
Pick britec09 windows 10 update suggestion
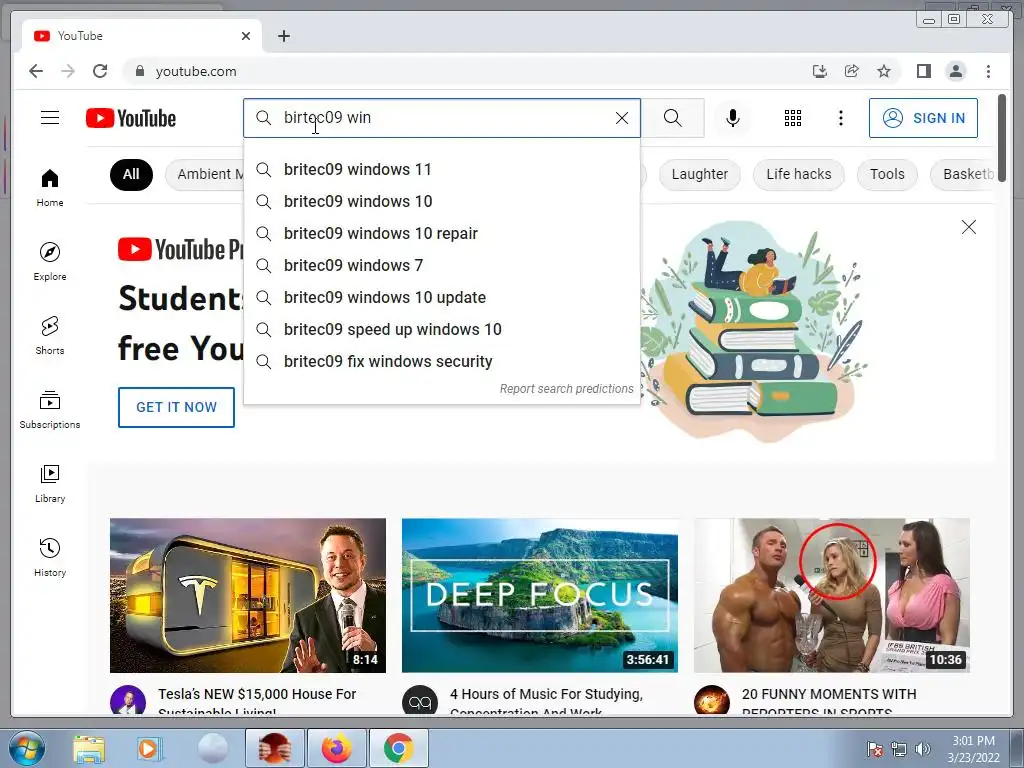441,298
